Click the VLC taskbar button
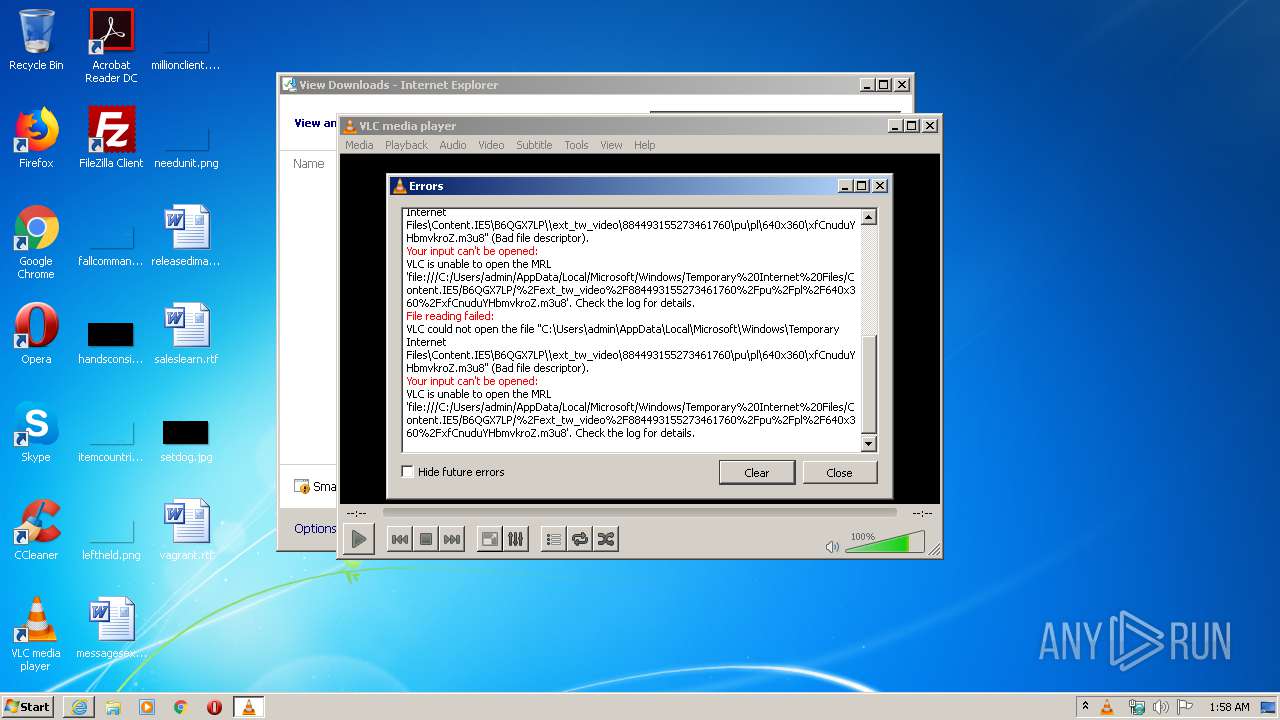 pos(248,707)
